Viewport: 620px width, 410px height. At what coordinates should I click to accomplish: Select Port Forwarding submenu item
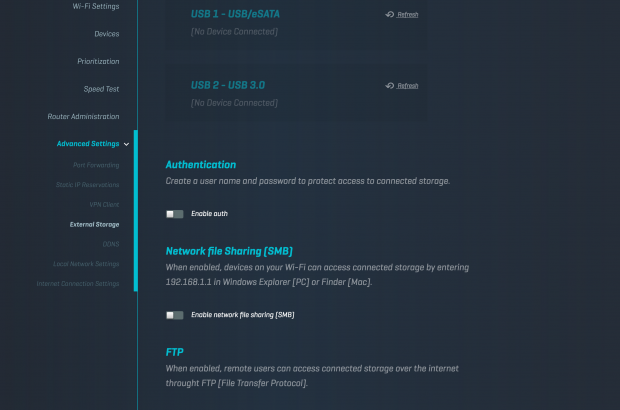[x=96, y=164]
